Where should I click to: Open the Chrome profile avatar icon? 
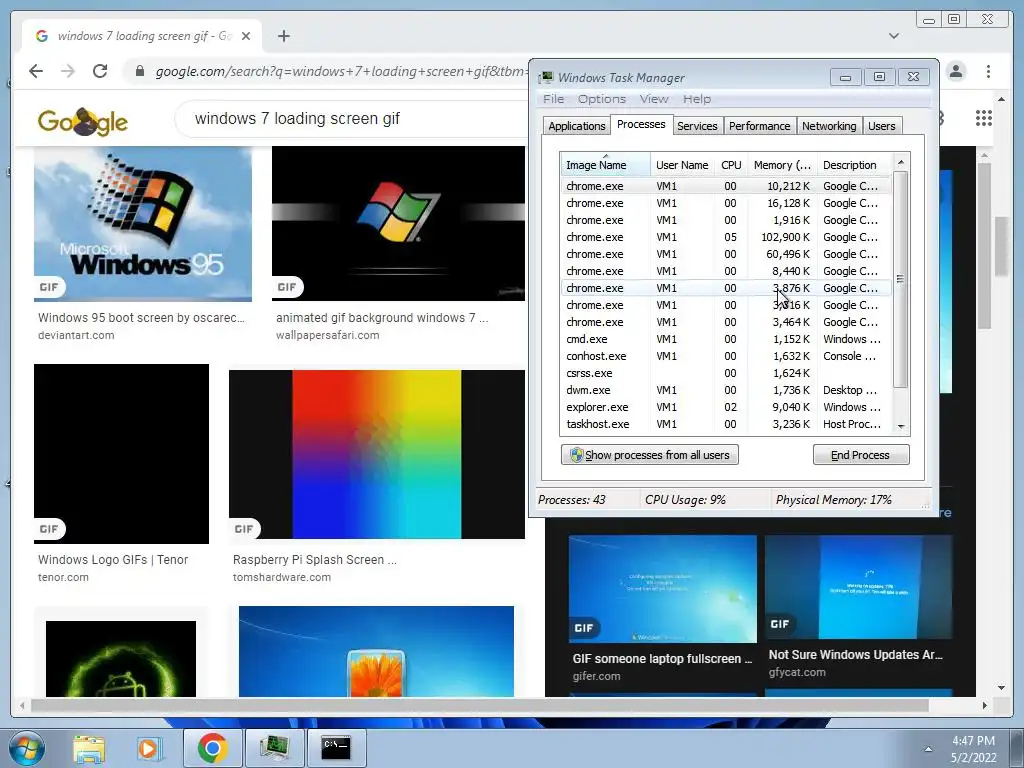click(x=956, y=71)
